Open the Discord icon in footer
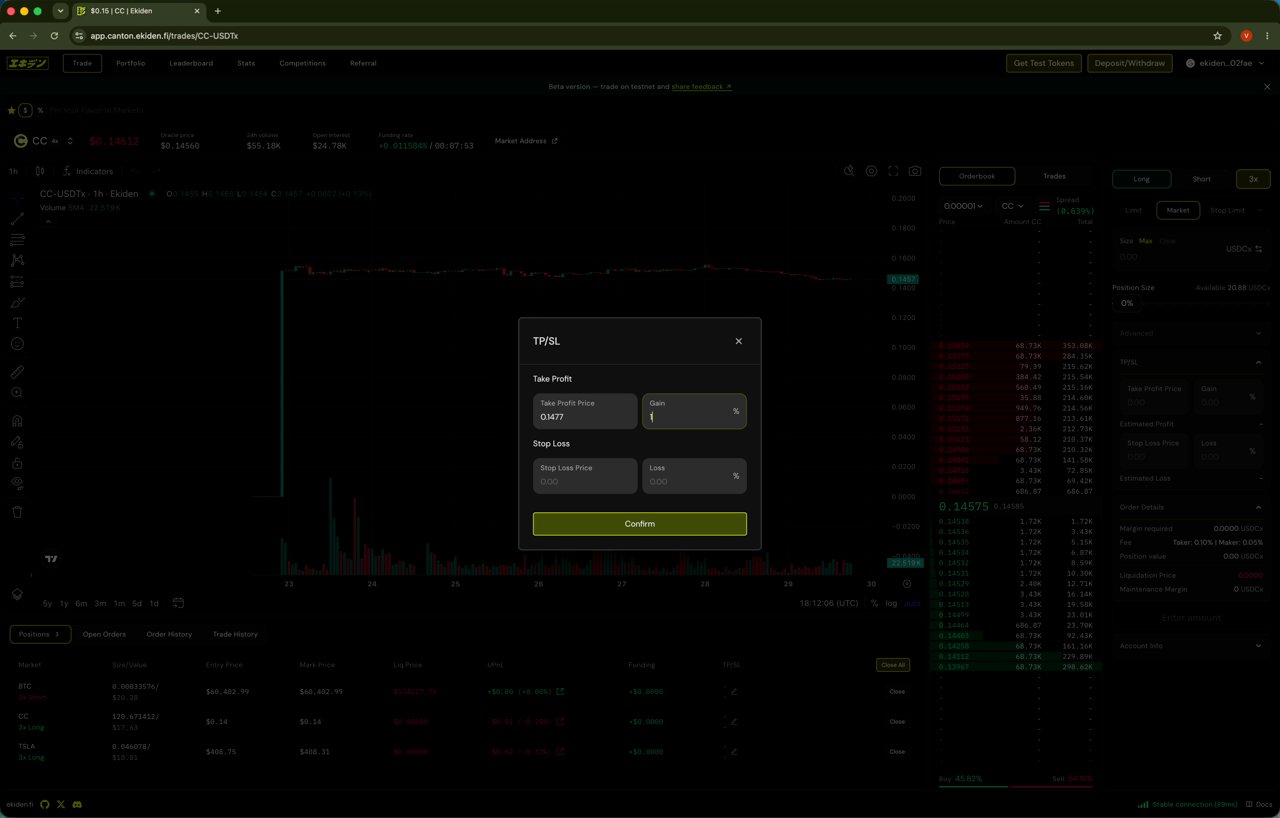The width and height of the screenshot is (1280, 818). 77,804
